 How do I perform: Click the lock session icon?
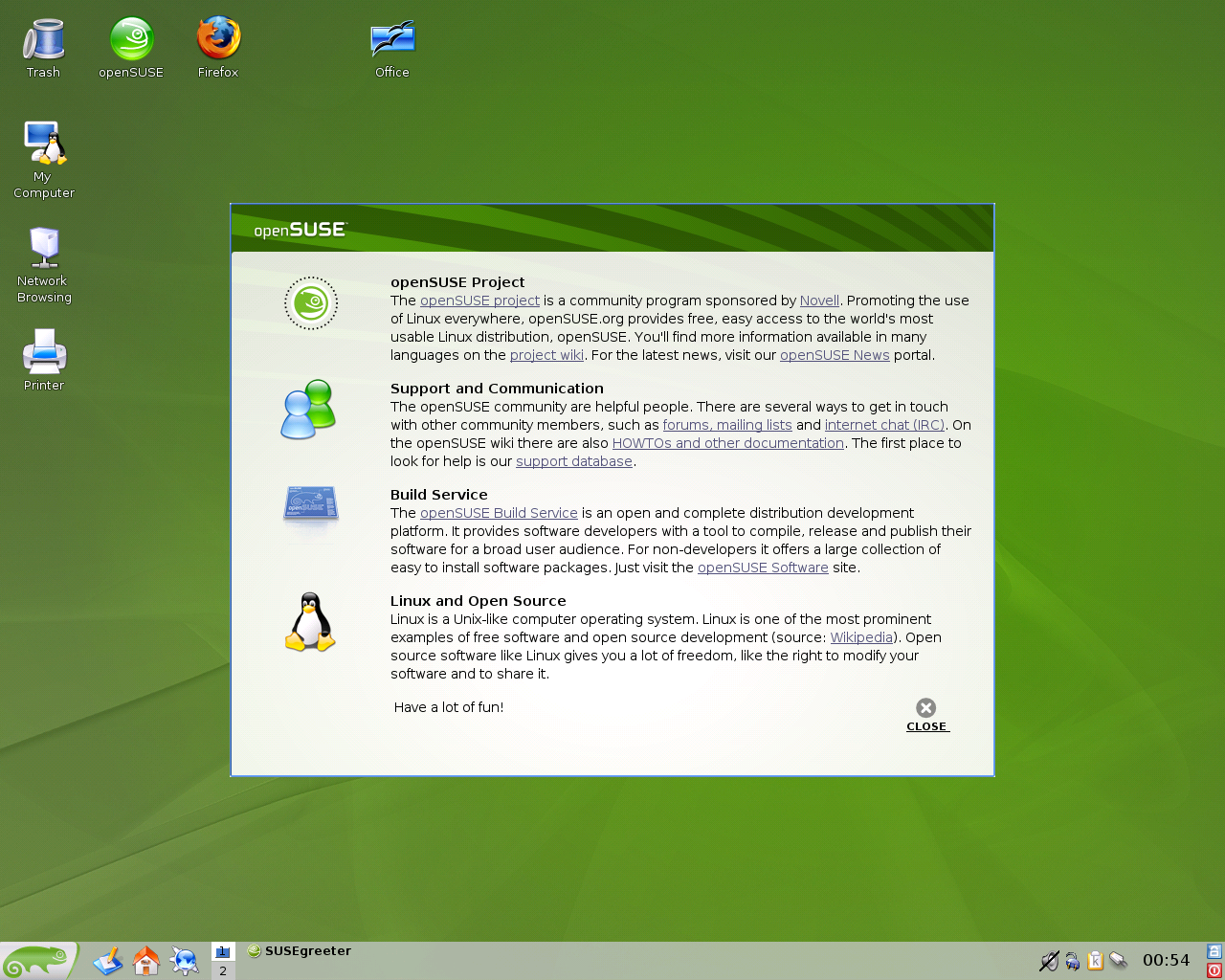pos(1214,951)
